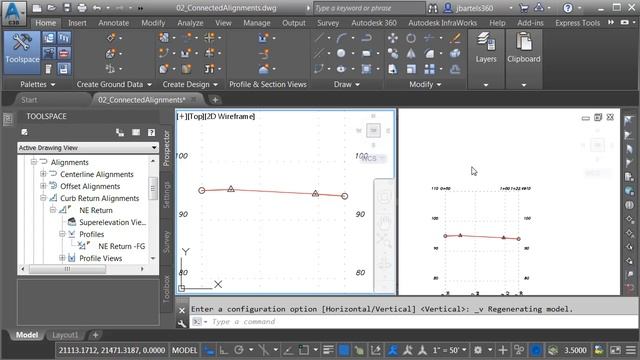Select the Rectangle tool in Draw panel
Viewport: 640px width, 360px height.
(366, 53)
